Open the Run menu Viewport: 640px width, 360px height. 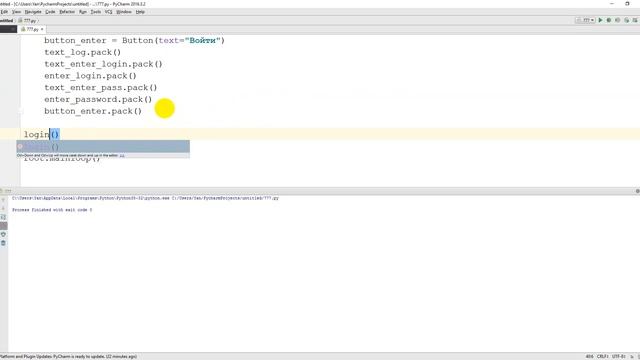point(83,12)
